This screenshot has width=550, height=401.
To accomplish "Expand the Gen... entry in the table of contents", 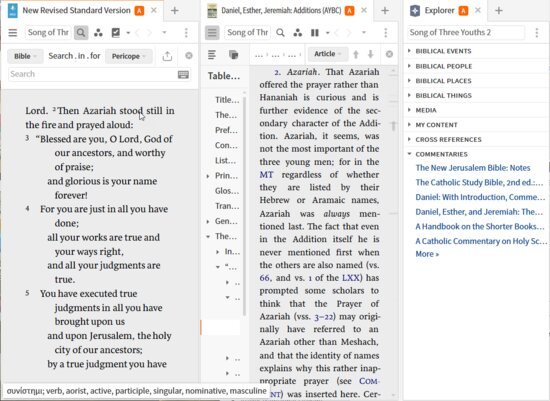I will [208, 221].
